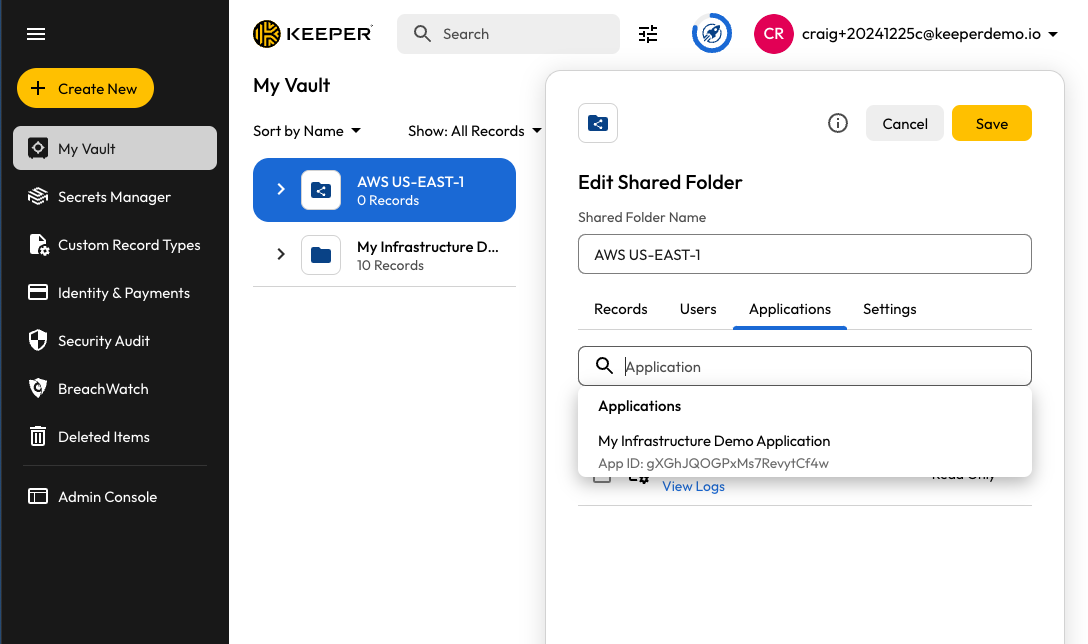Click the shared folder icon above the title
Screen dimensions: 1088x644
598,123
